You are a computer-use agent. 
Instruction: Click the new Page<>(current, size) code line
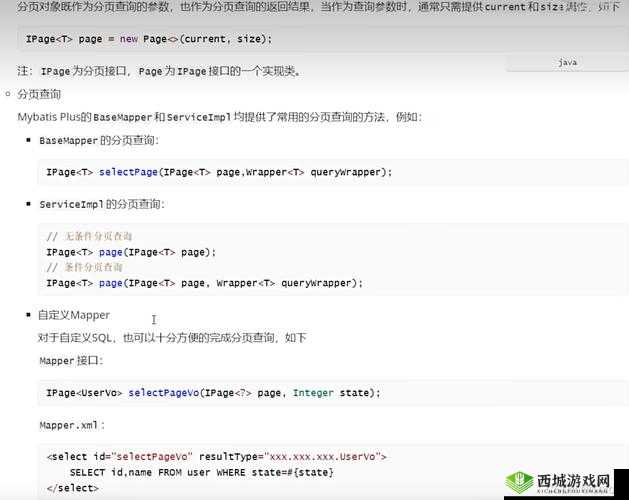pos(148,39)
